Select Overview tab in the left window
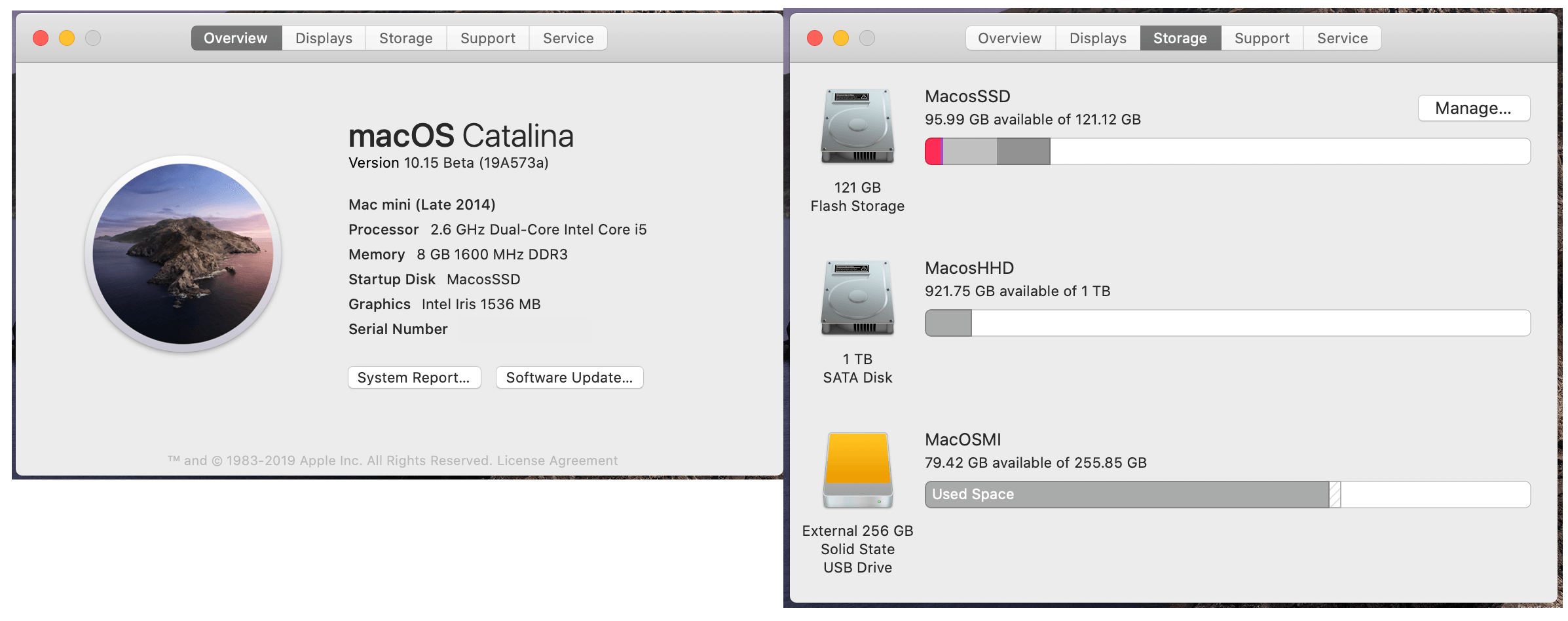Image resolution: width=1568 pixels, height=621 pixels. click(236, 38)
